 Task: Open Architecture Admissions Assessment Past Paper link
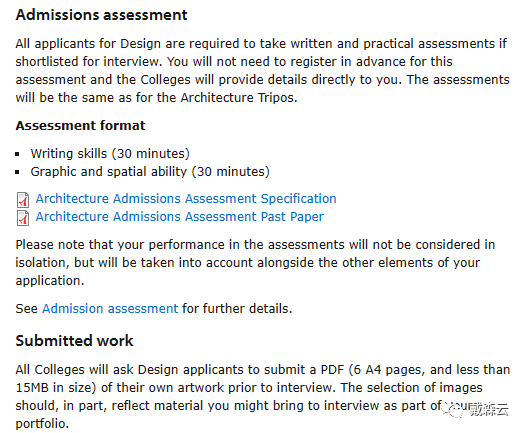(179, 217)
